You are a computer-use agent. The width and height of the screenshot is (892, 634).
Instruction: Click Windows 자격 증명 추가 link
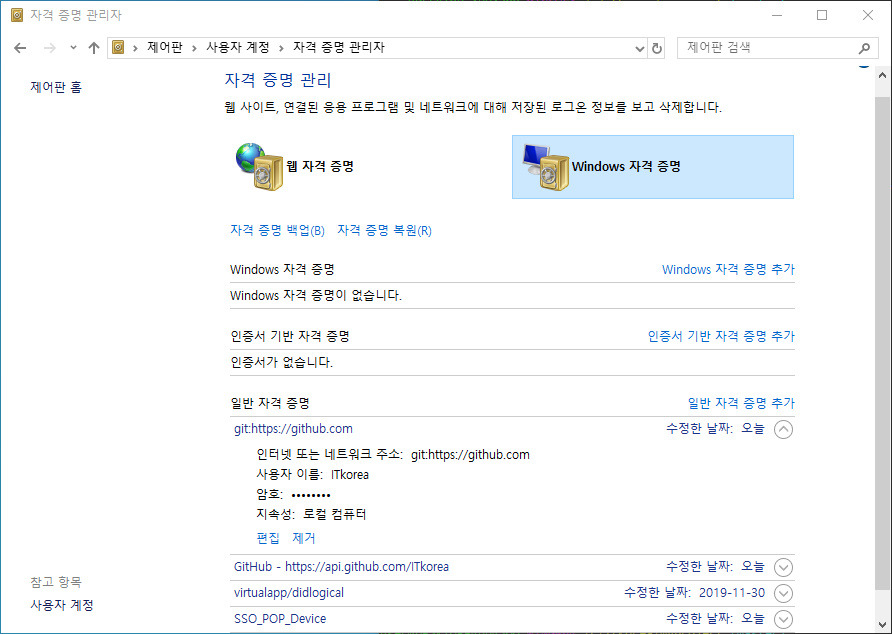(728, 269)
